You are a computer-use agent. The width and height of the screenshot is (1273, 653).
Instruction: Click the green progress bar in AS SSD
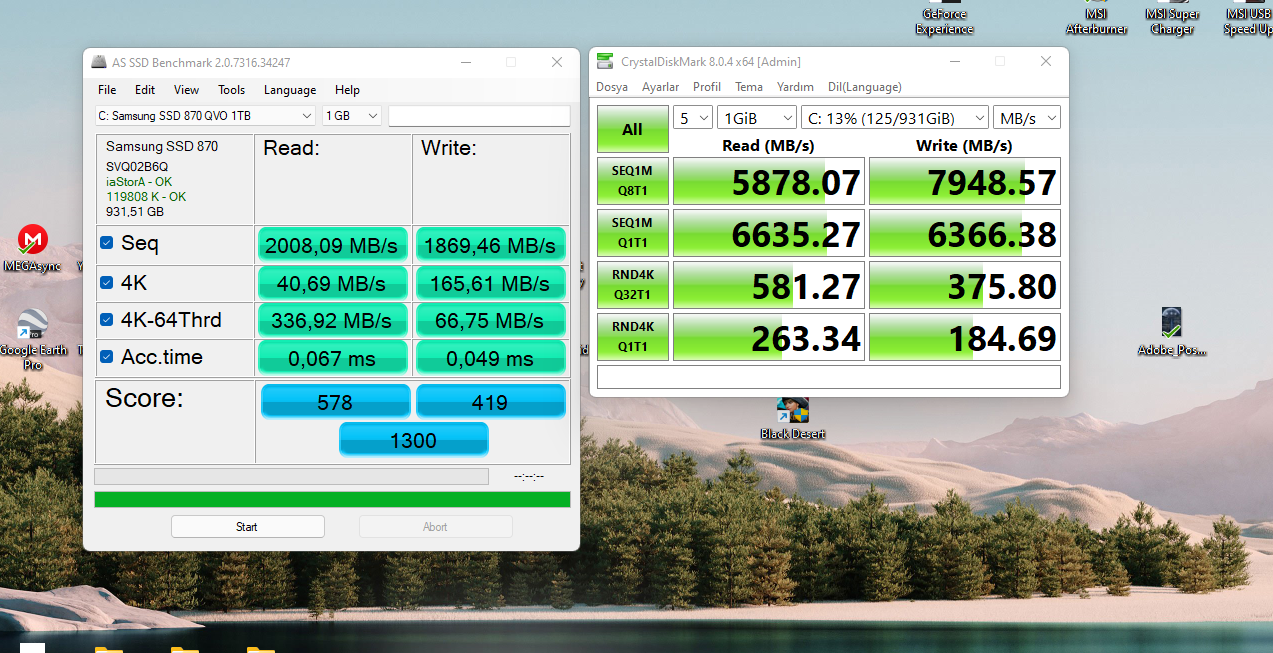[332, 499]
